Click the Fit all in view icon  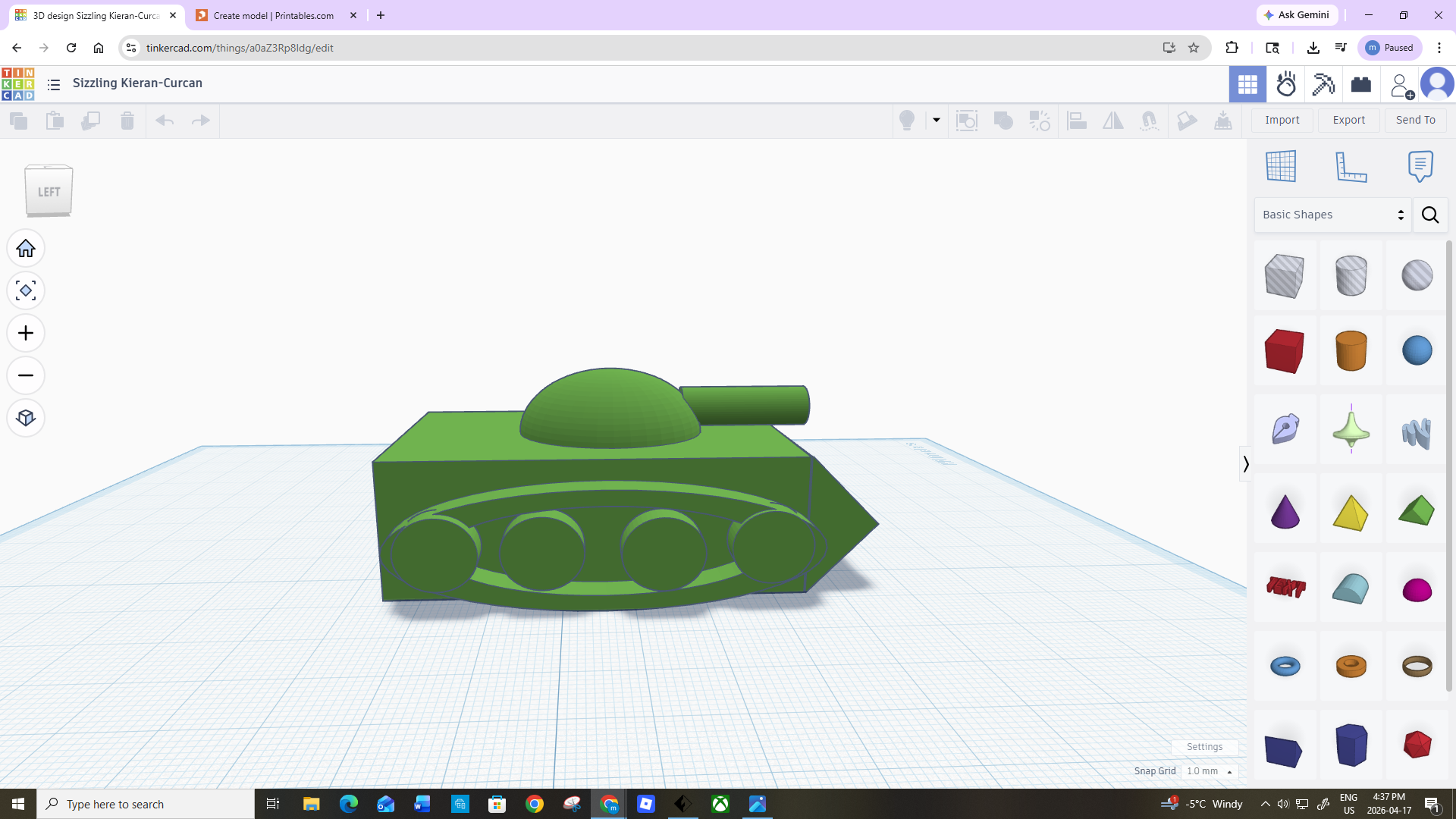26,291
